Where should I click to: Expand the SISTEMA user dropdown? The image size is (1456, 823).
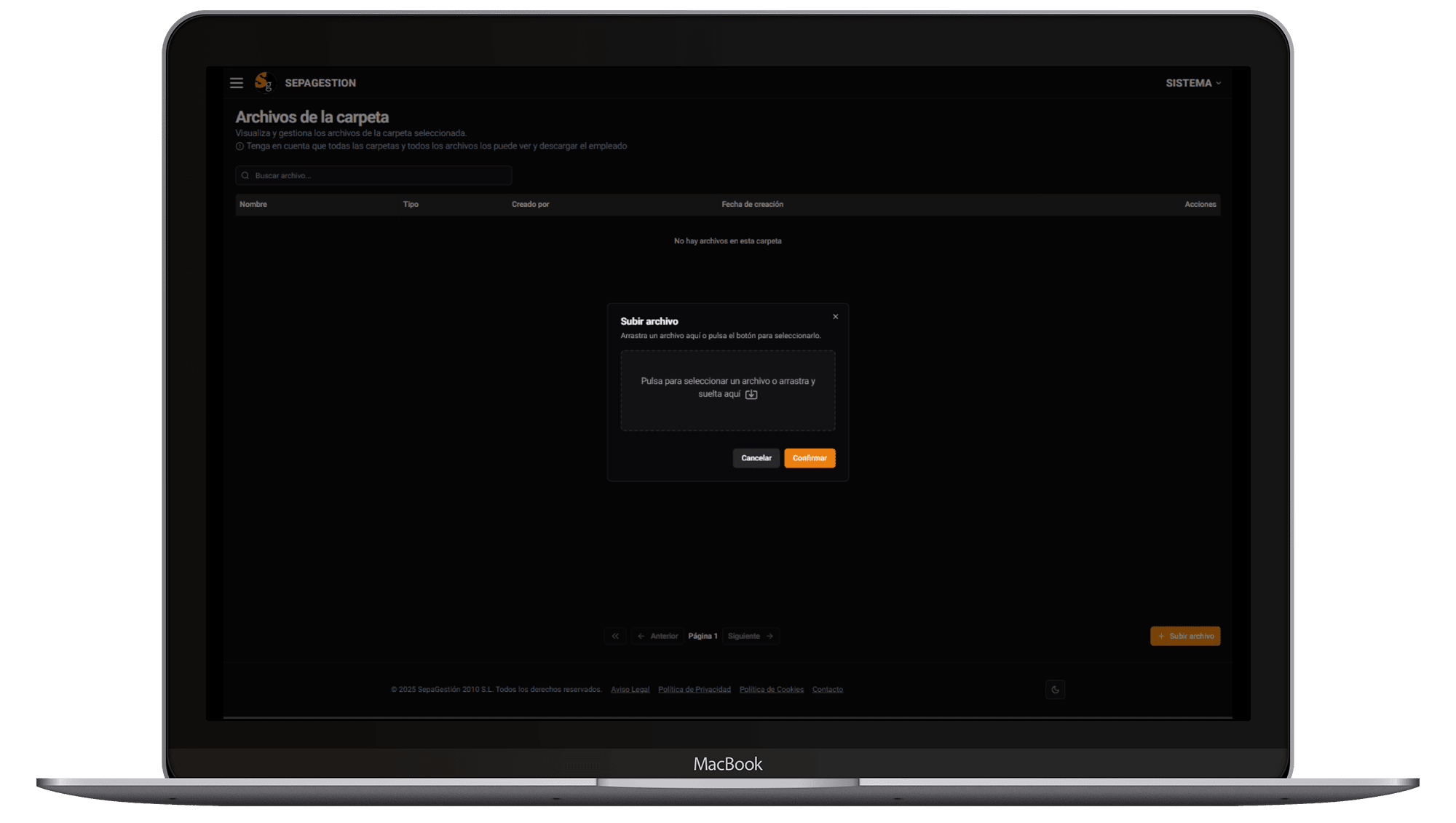1193,83
